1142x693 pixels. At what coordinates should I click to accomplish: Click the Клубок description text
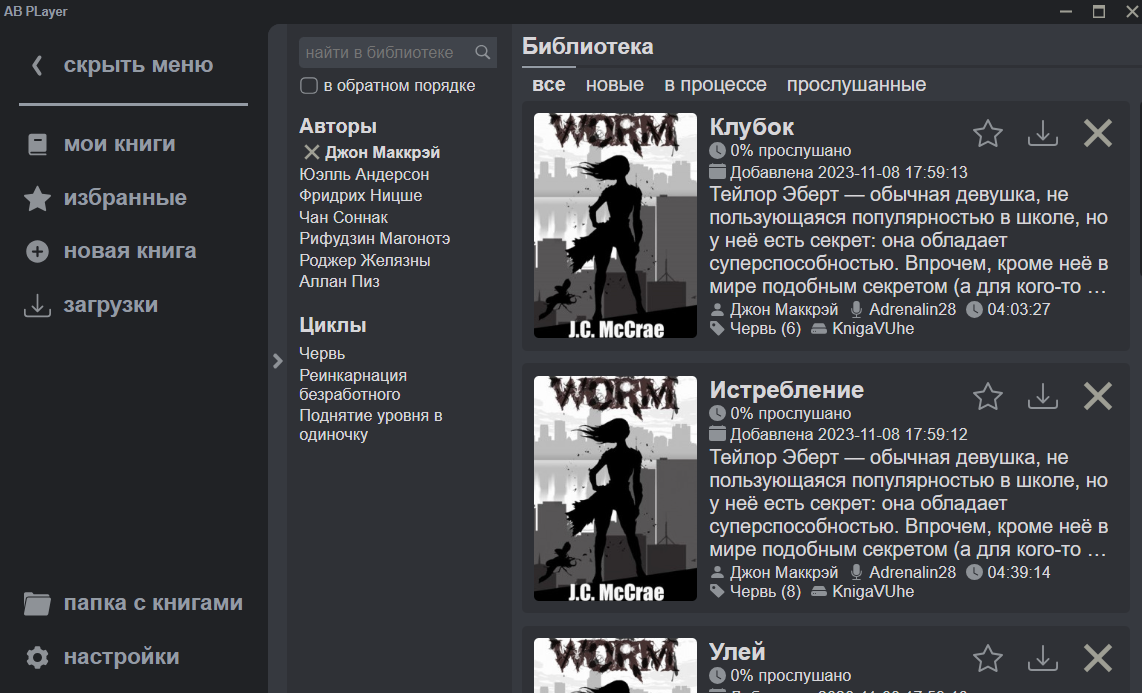(909, 241)
